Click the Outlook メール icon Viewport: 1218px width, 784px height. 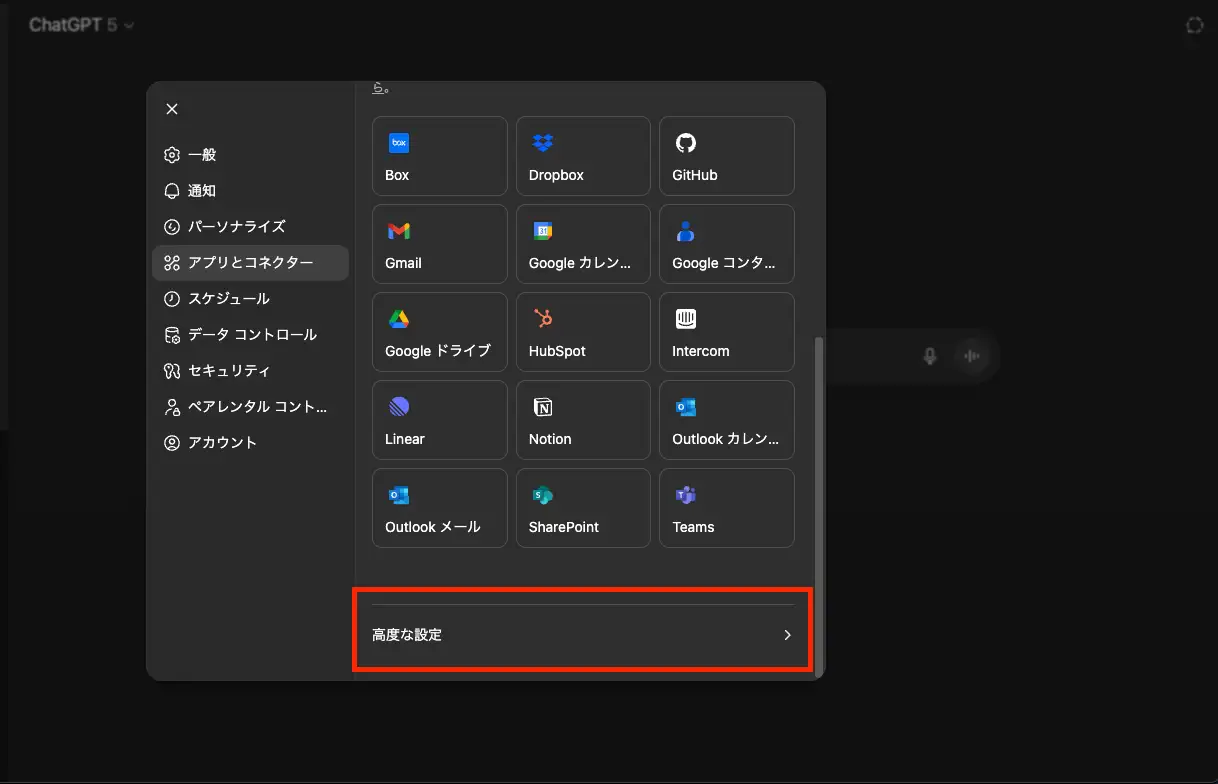pos(399,495)
